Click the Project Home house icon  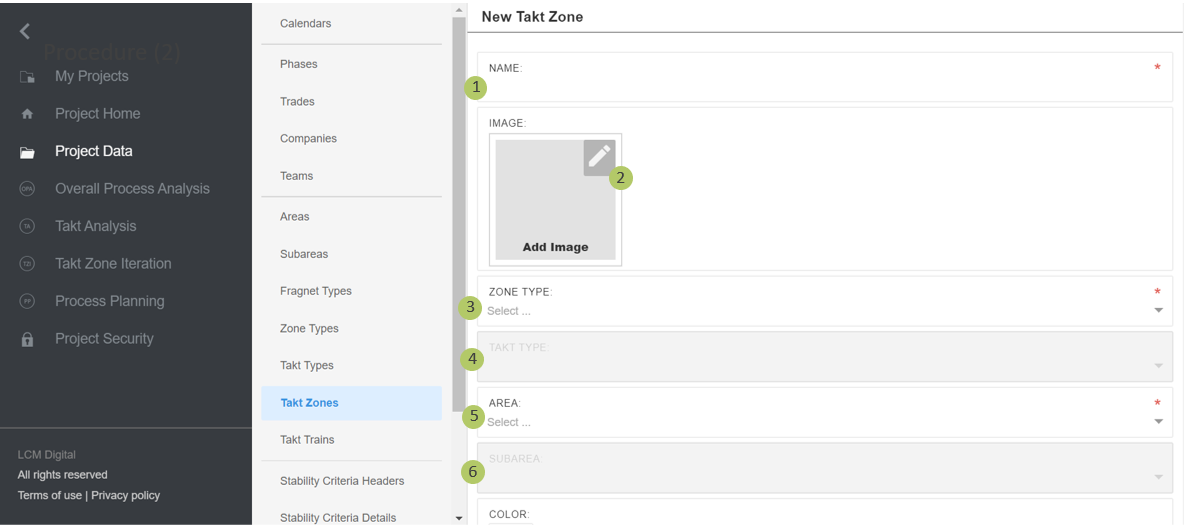pos(27,114)
